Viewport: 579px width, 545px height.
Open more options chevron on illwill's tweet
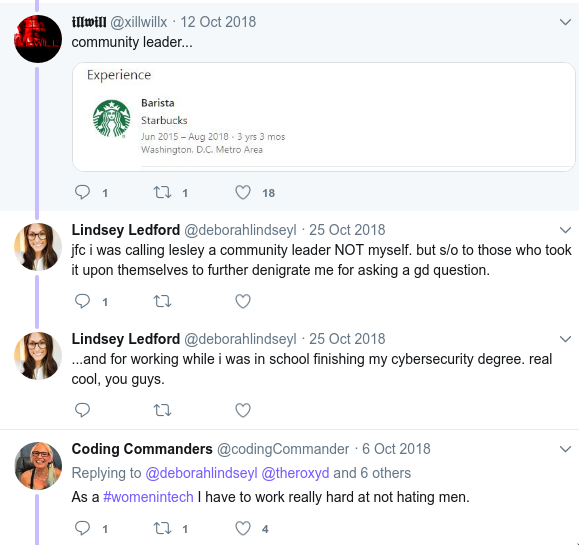[x=565, y=22]
